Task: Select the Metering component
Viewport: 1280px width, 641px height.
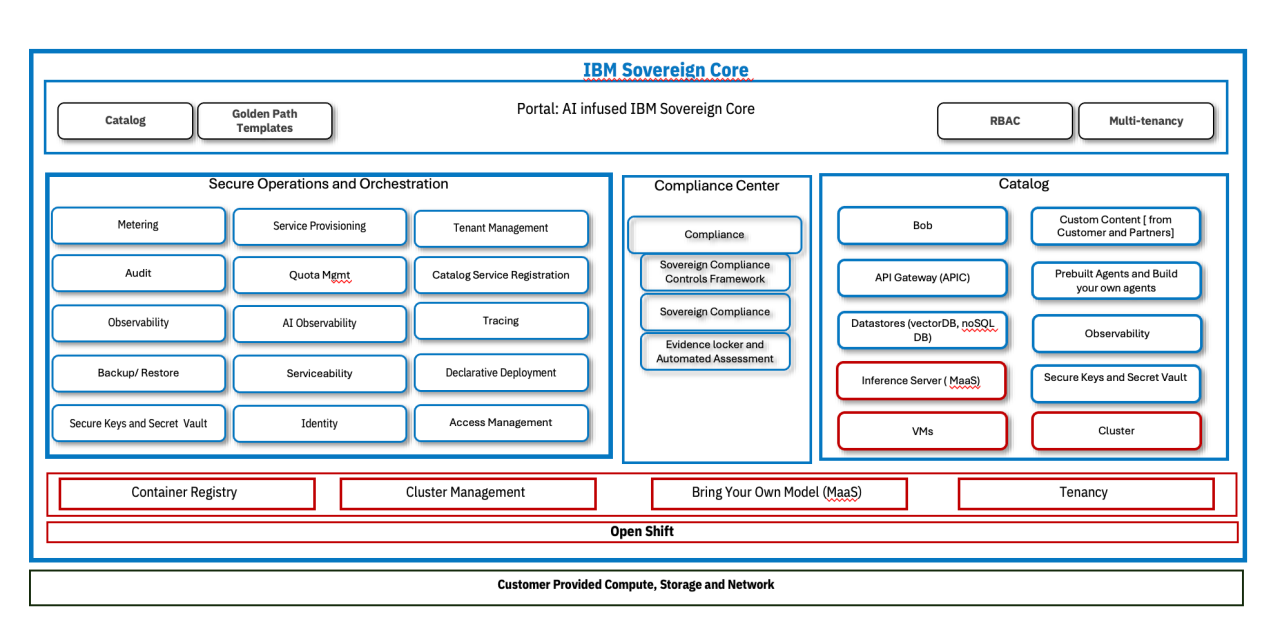Action: [138, 225]
